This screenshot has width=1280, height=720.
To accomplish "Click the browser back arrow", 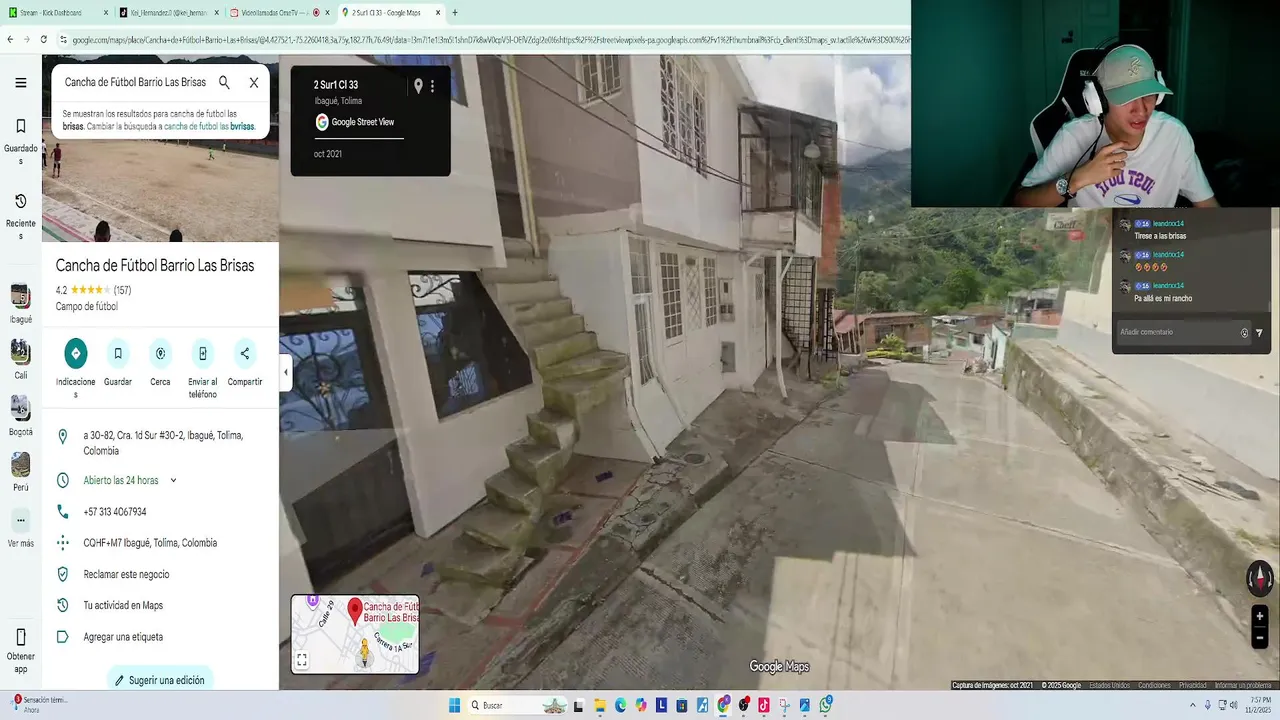I will [10, 39].
